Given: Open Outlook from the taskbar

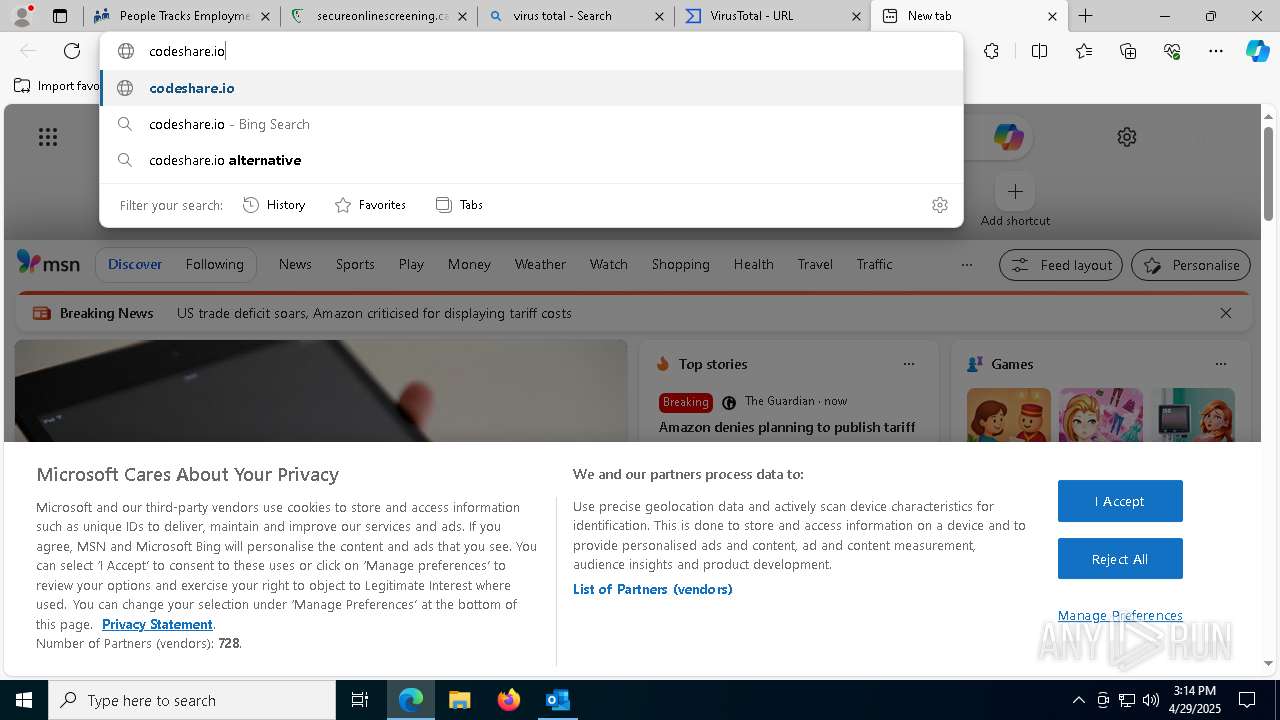Looking at the screenshot, I should tap(557, 700).
